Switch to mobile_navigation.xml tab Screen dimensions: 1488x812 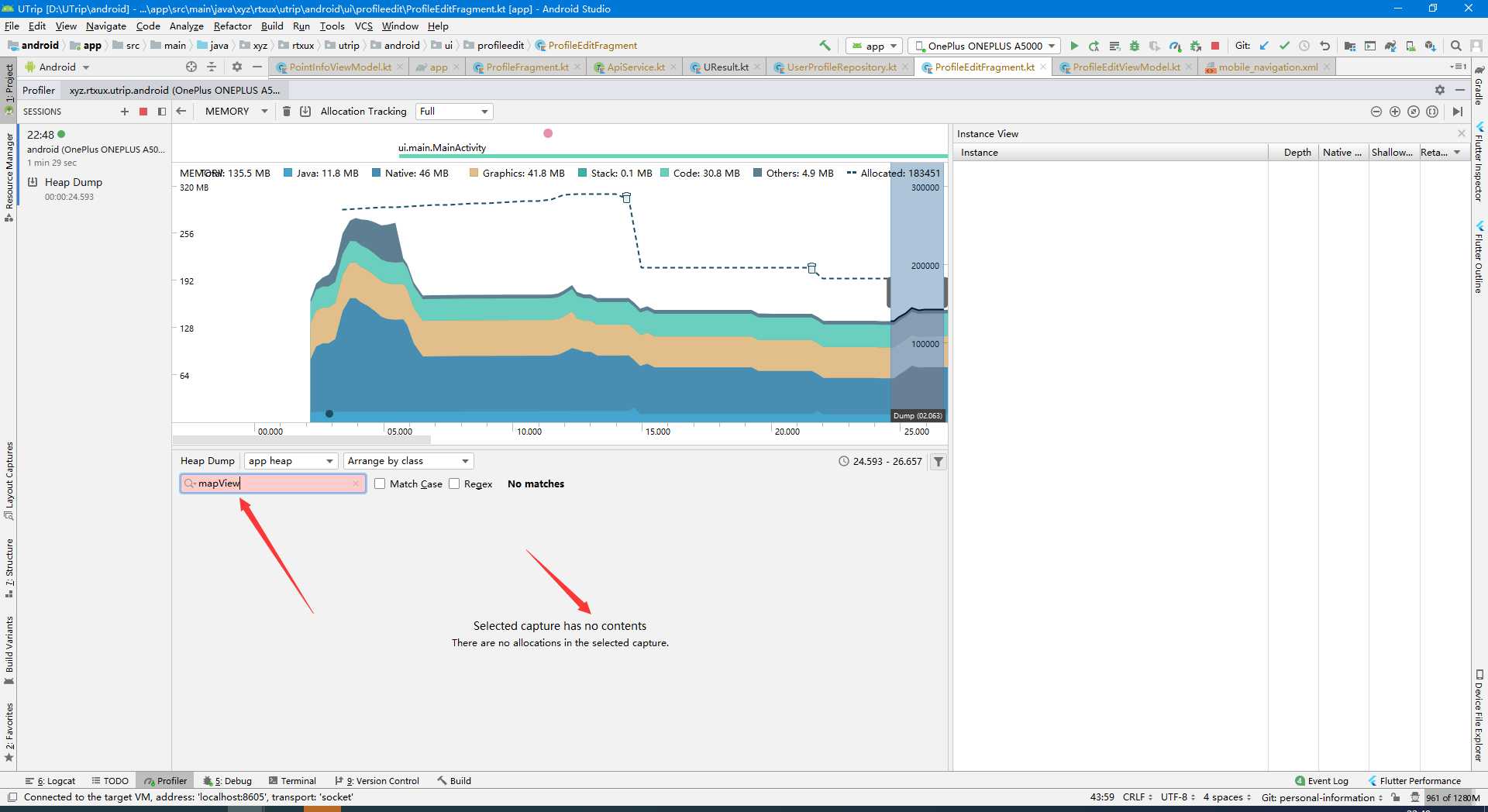[x=1268, y=67]
